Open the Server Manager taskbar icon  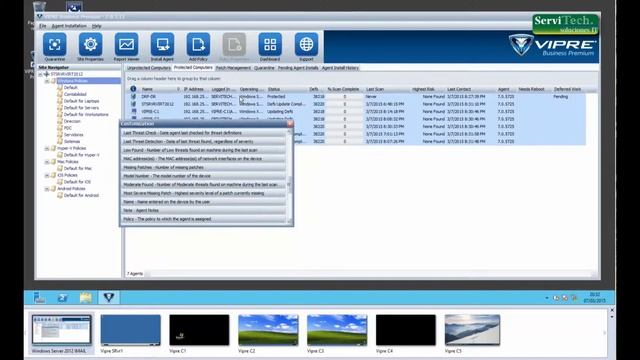(39, 298)
